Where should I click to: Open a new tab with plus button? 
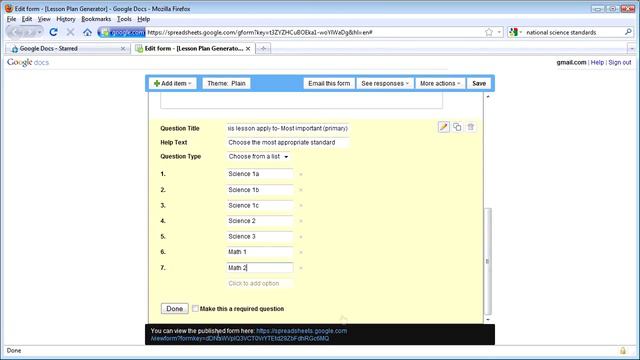(x=263, y=49)
